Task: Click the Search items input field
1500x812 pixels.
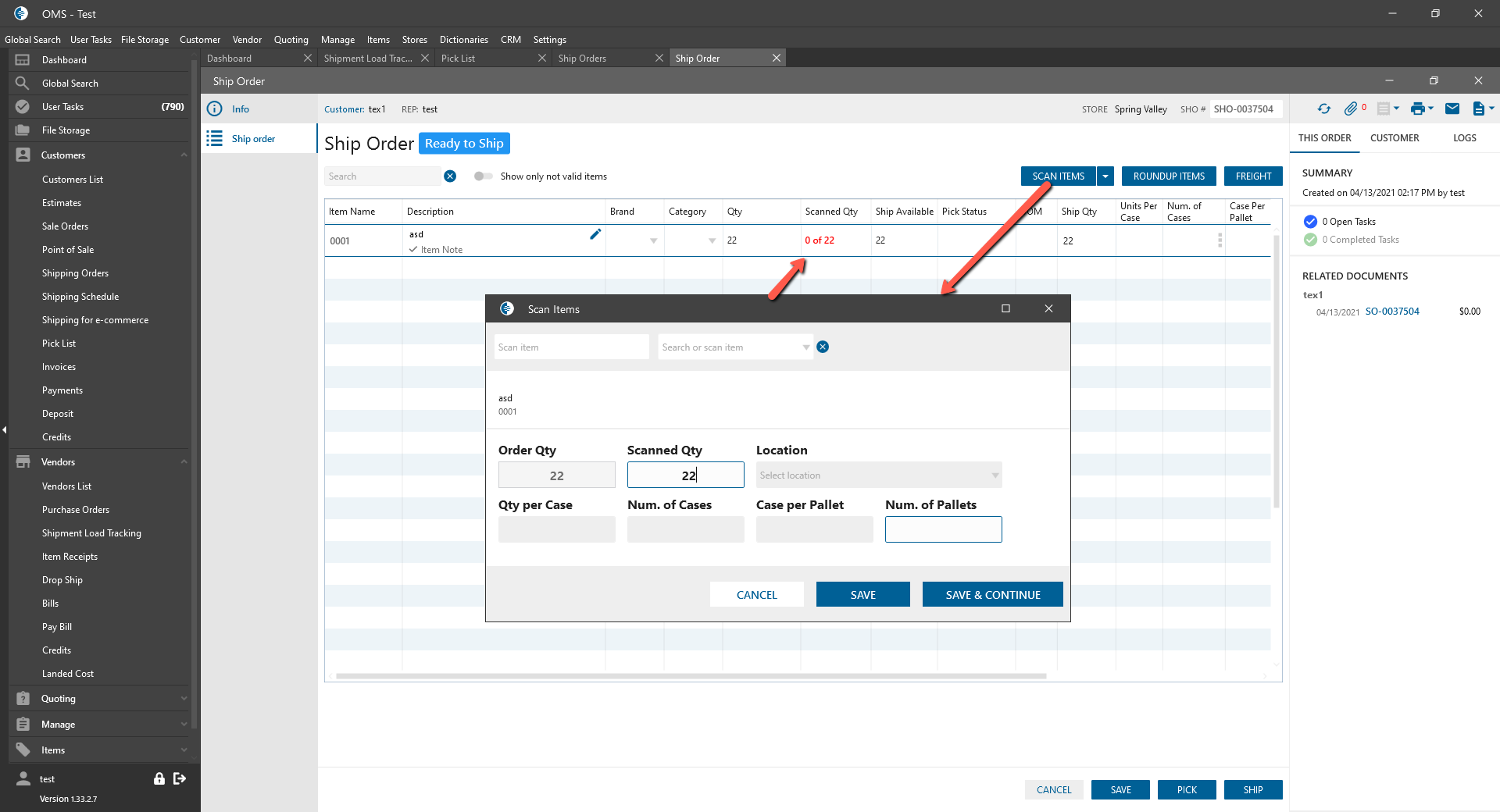Action: [x=383, y=176]
